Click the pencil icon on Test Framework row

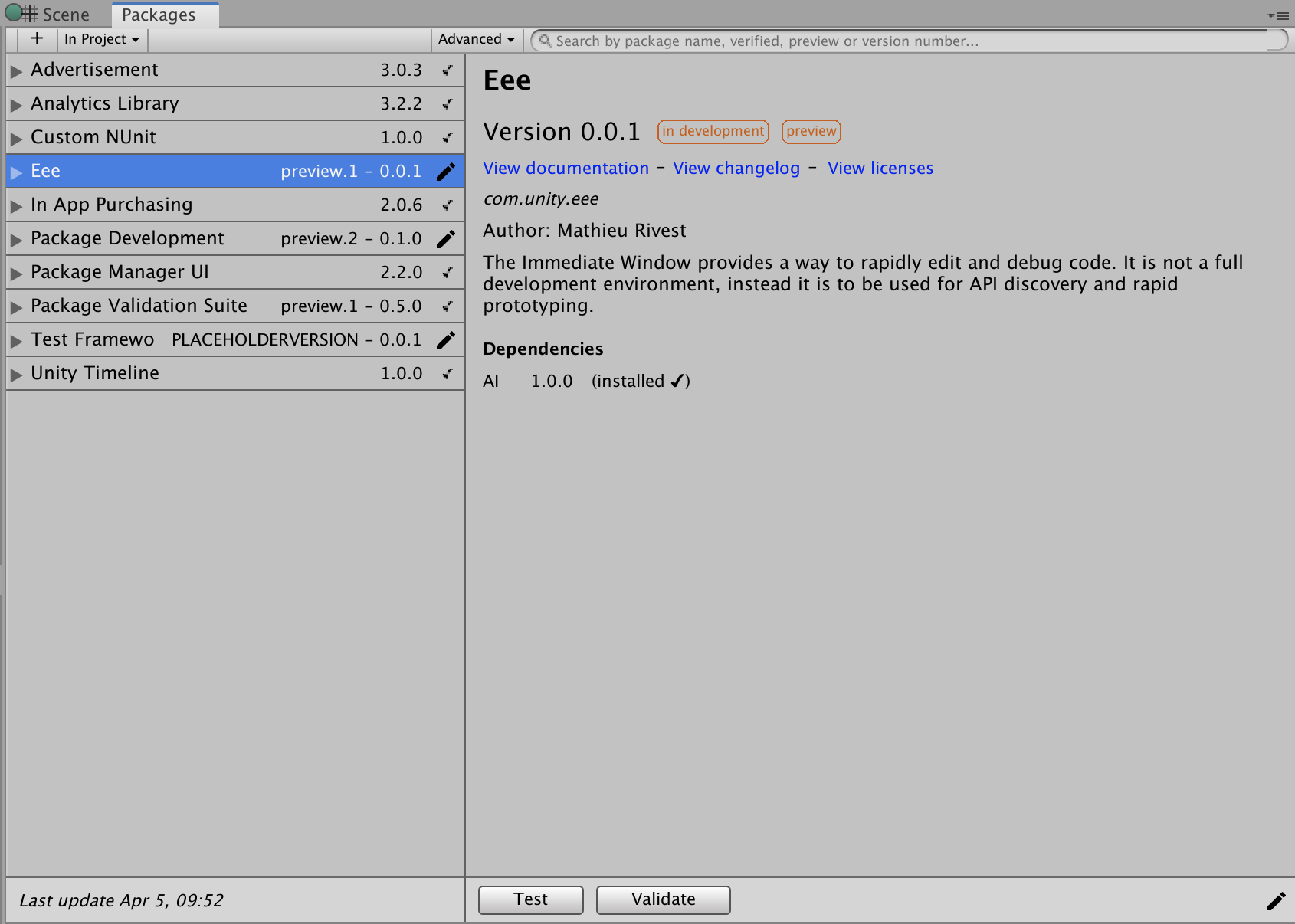pos(446,339)
